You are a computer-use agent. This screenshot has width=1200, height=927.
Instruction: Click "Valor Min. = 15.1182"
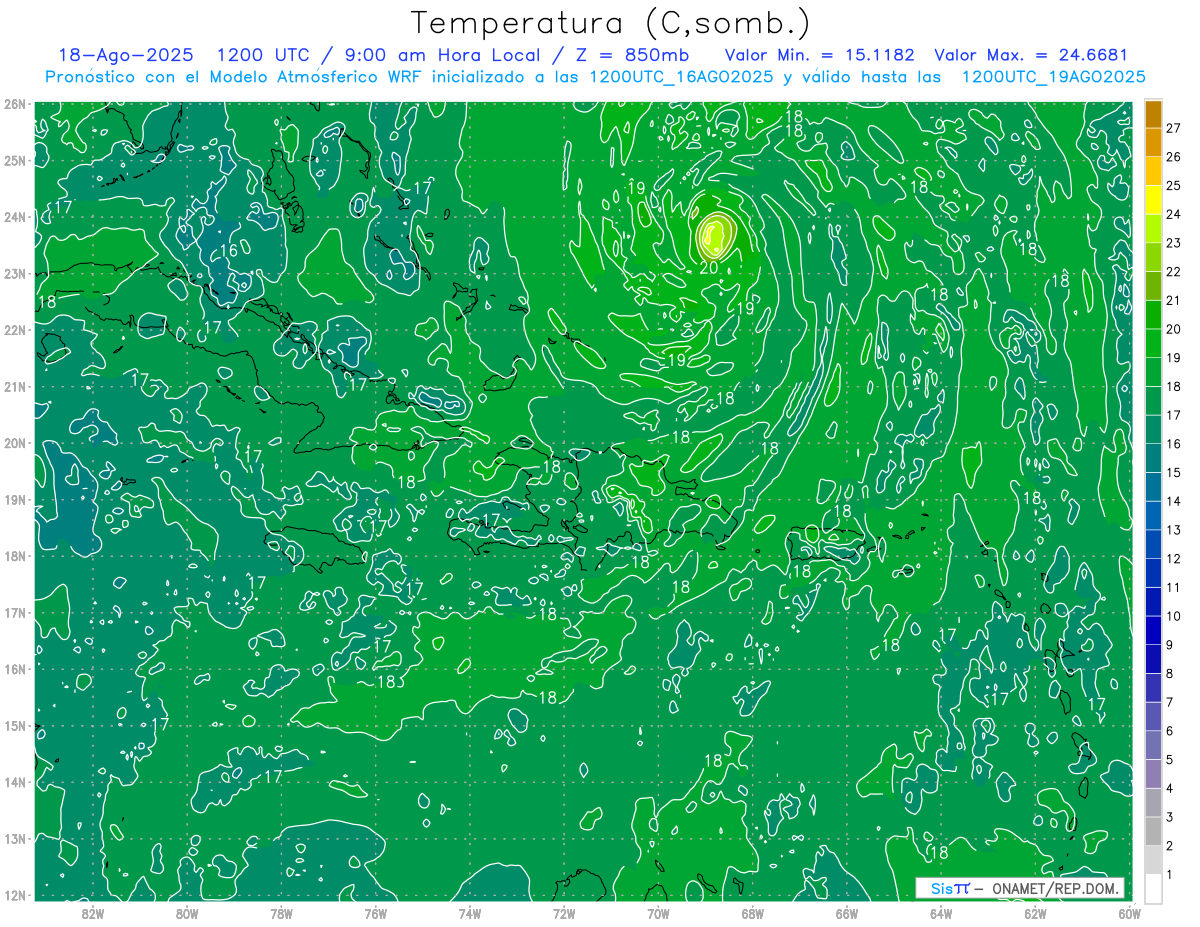point(820,55)
